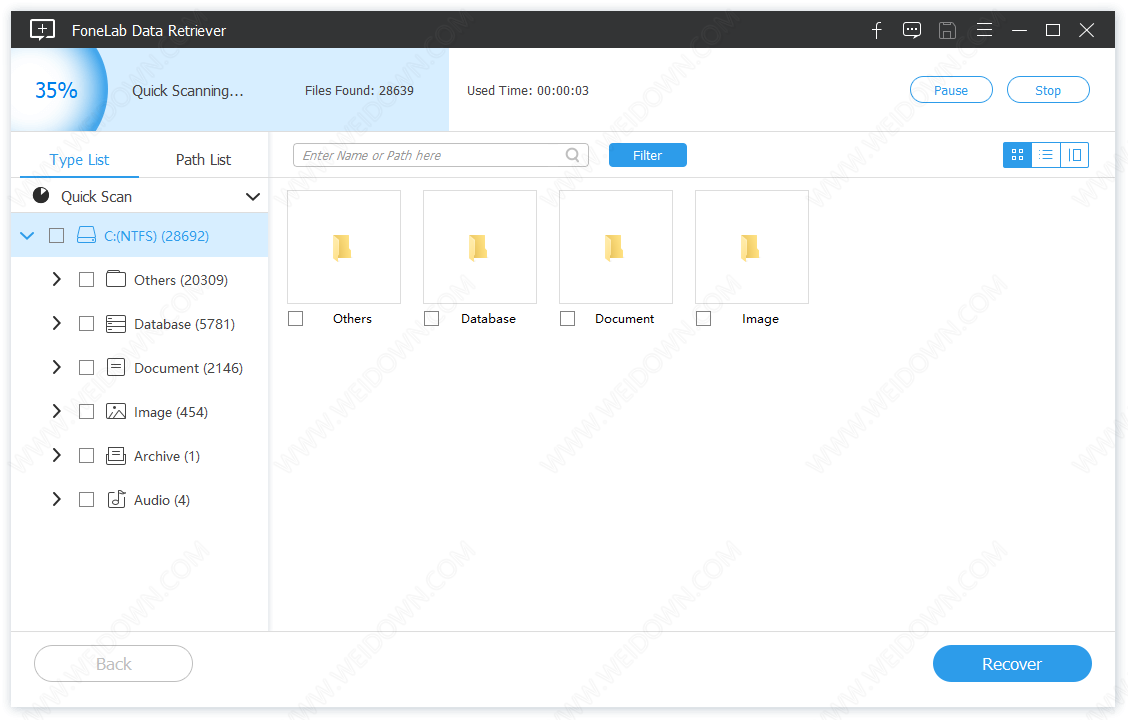The width and height of the screenshot is (1128, 720).
Task: Open the Facebook share icon
Action: (876, 30)
